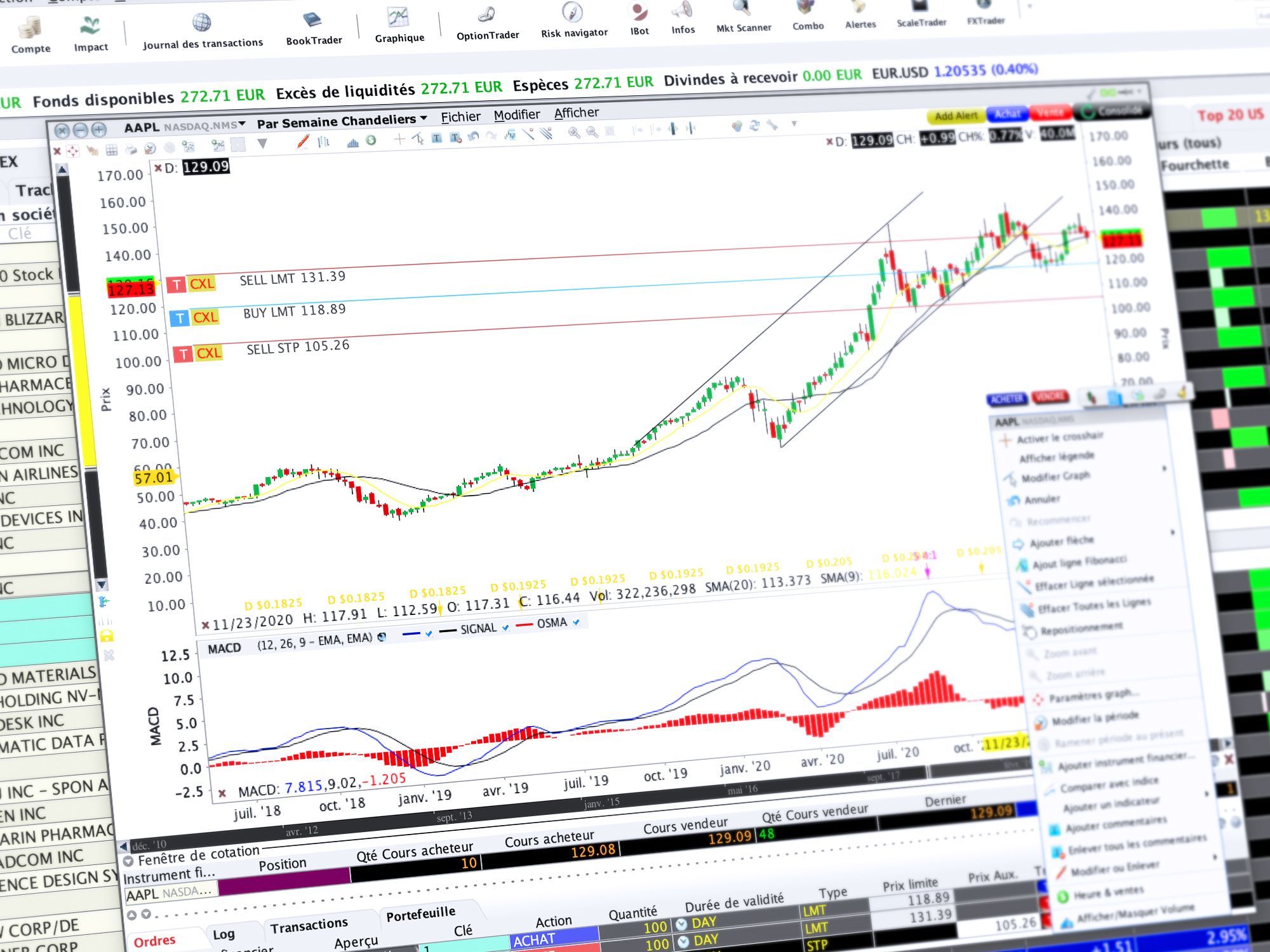Open the gray triangle dropdown in chart toolbar

(x=262, y=144)
